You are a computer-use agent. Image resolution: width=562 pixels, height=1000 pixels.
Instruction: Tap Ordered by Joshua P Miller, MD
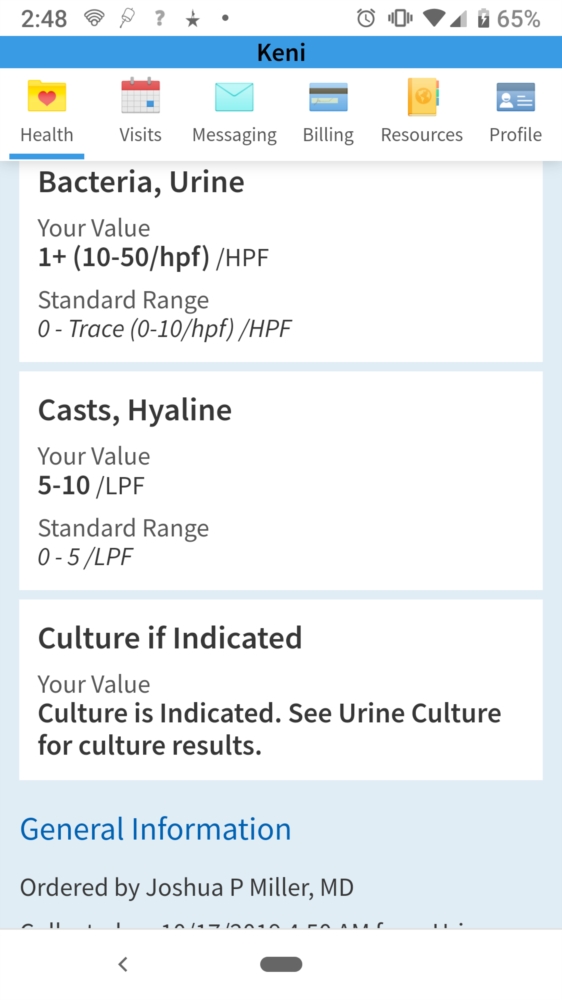(187, 887)
